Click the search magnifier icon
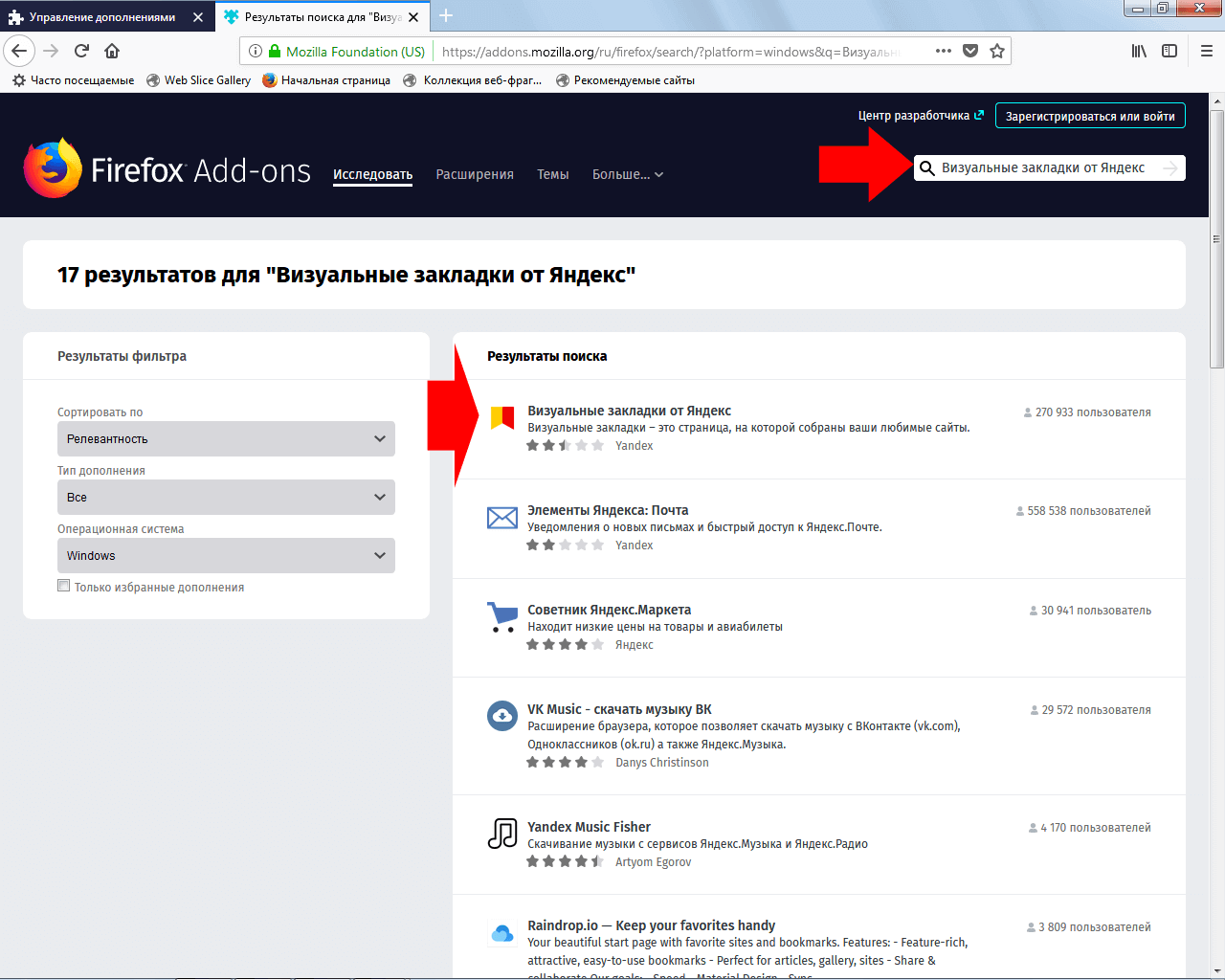This screenshot has width=1225, height=980. click(926, 168)
